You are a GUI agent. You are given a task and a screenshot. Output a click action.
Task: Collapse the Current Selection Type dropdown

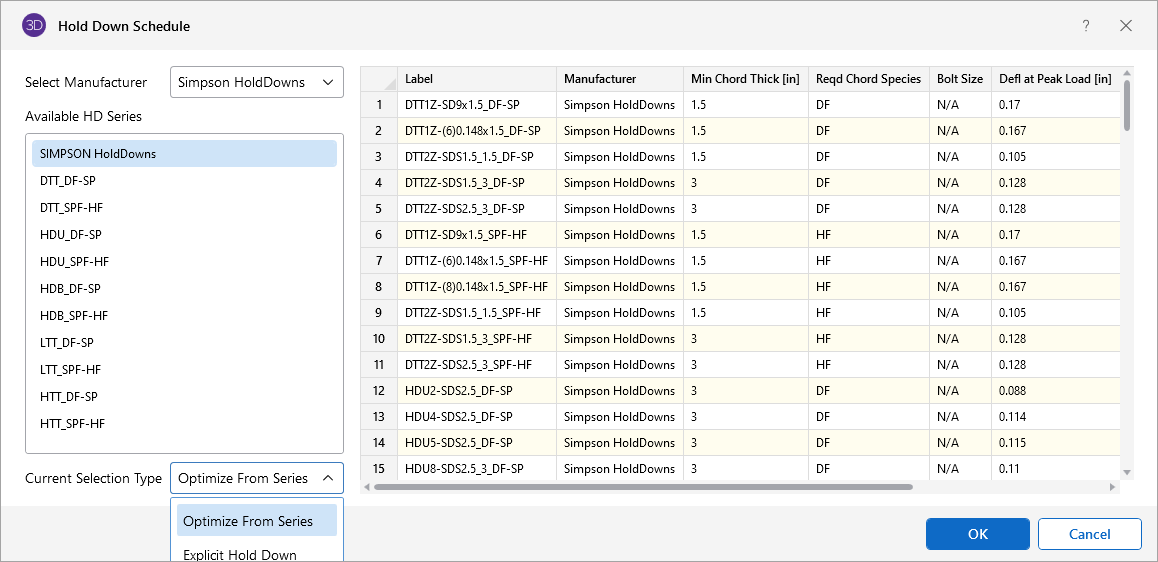(x=257, y=478)
